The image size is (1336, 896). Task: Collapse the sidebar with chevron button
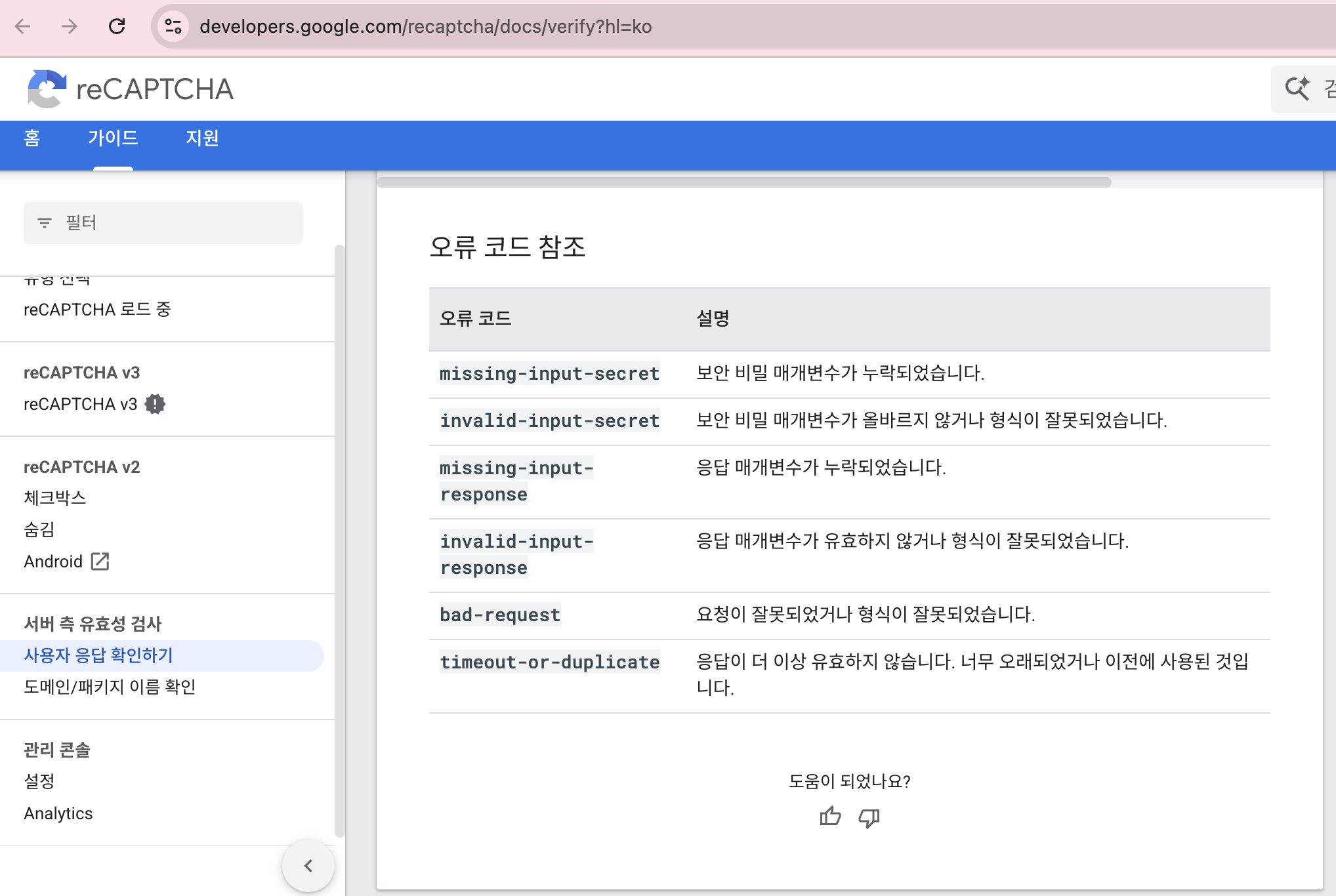coord(308,866)
